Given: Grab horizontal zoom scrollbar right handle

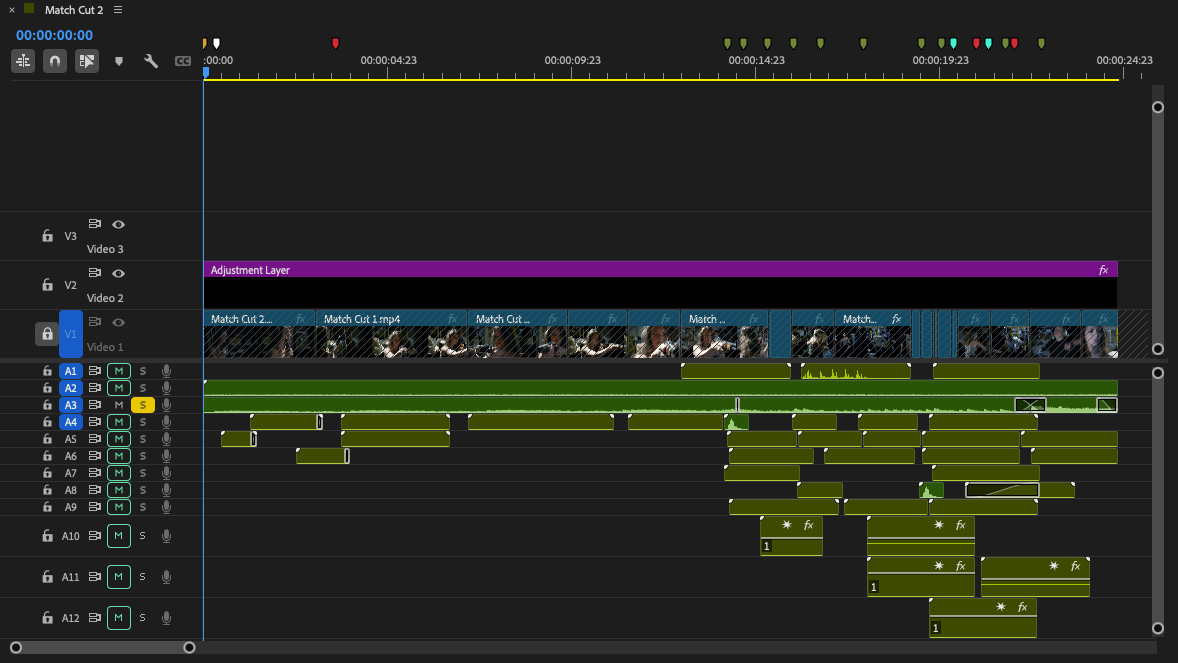Looking at the screenshot, I should (x=189, y=647).
